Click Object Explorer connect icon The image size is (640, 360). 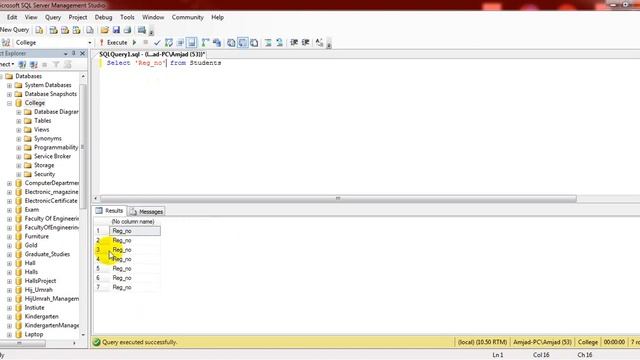click(22, 64)
